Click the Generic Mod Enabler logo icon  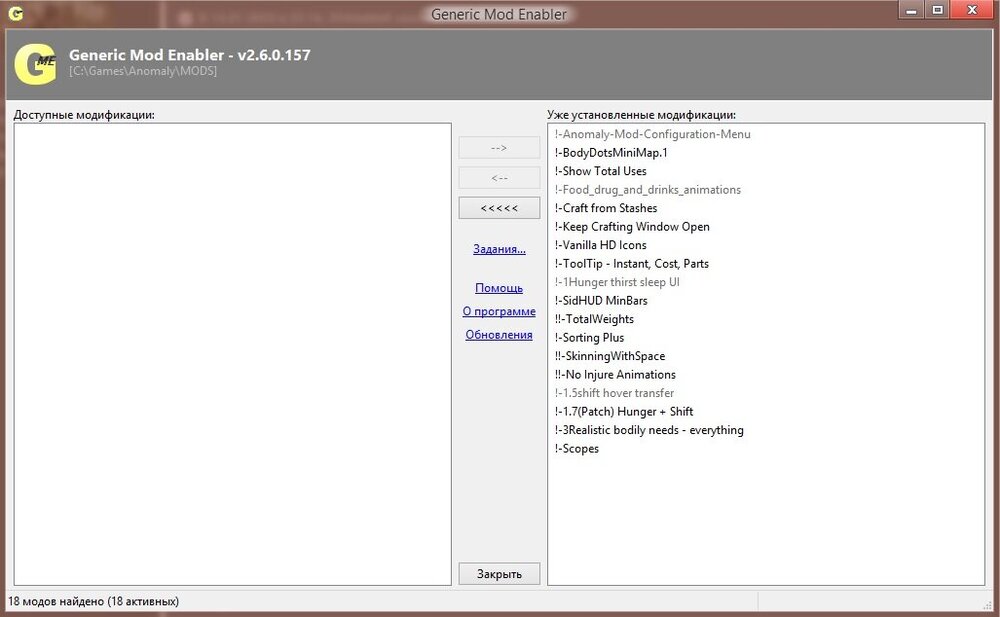35,64
